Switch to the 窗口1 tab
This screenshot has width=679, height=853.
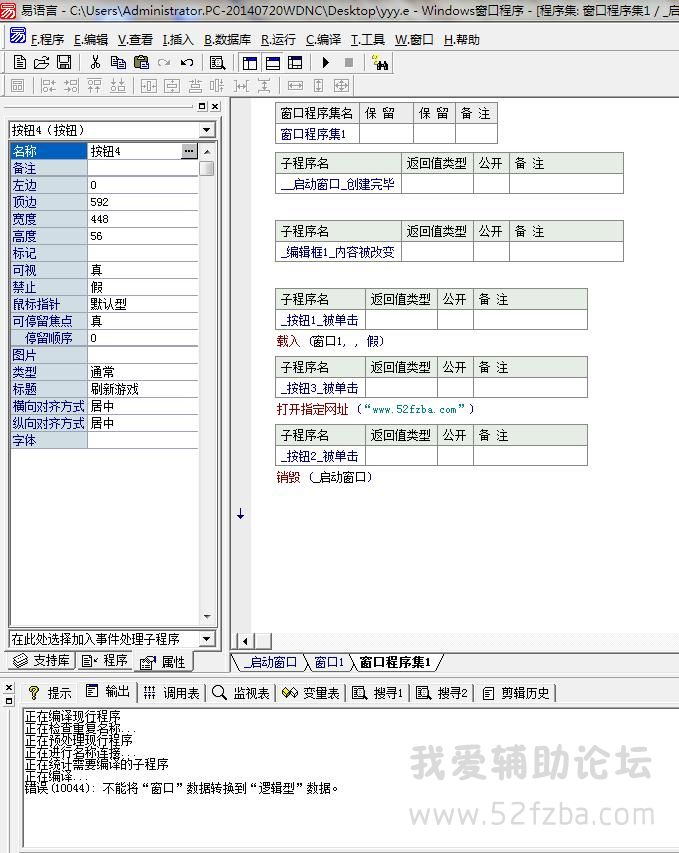(327, 662)
